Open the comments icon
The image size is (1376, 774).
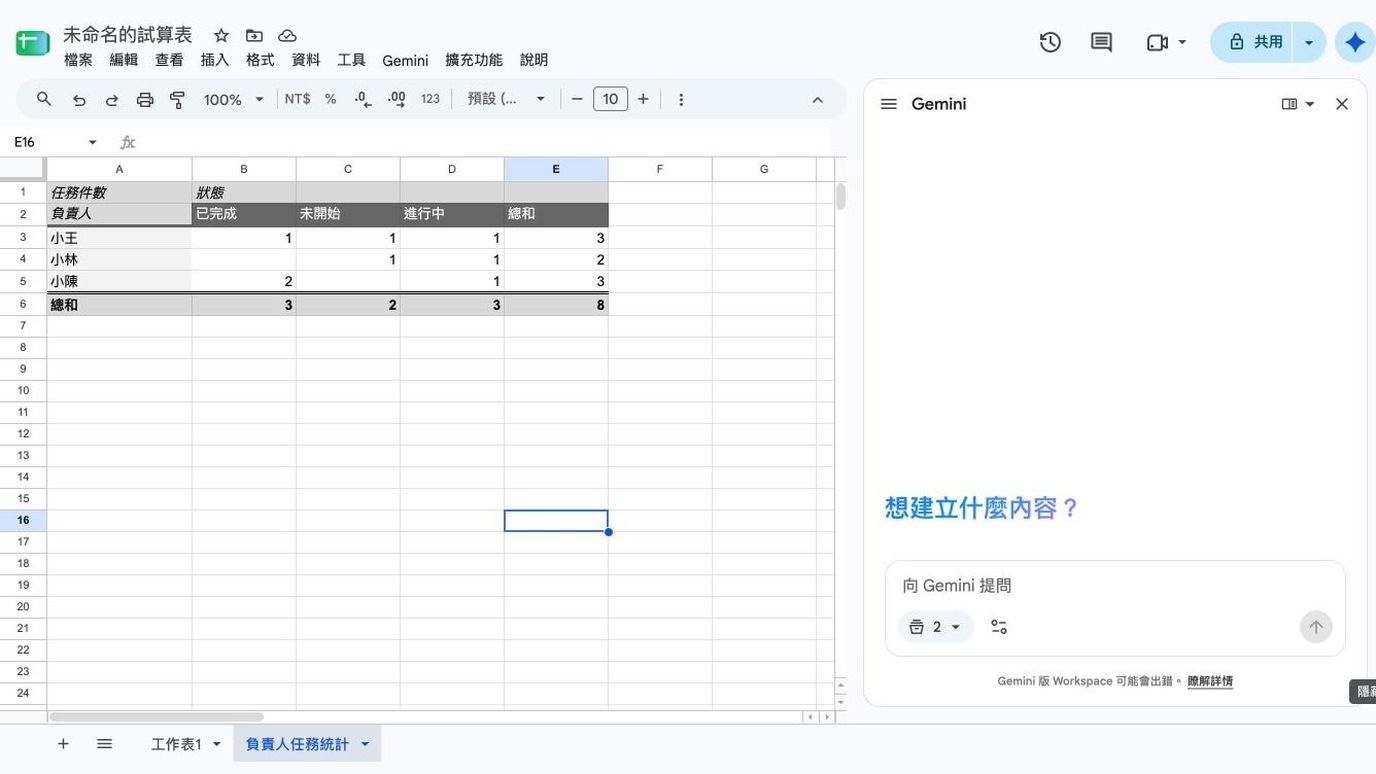[1101, 42]
